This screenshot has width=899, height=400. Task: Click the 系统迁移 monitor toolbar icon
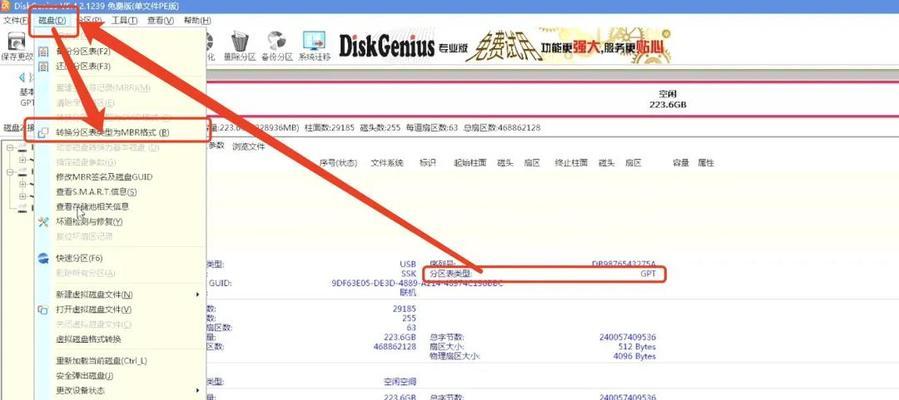314,41
